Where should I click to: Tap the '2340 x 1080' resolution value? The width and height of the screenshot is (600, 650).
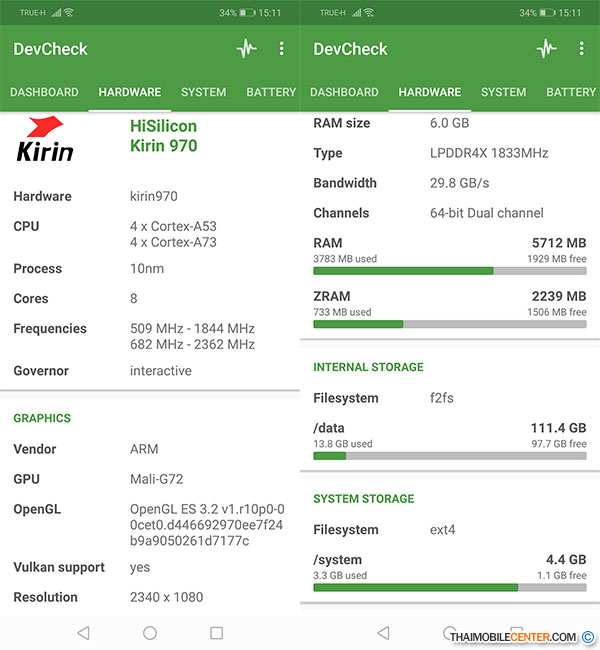pyautogui.click(x=167, y=597)
